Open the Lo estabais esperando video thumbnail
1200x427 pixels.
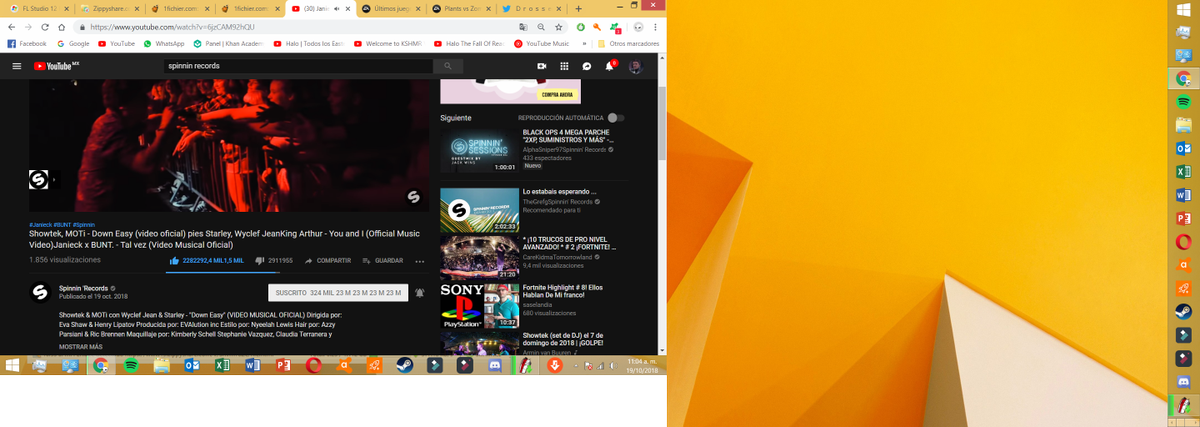[x=479, y=210]
